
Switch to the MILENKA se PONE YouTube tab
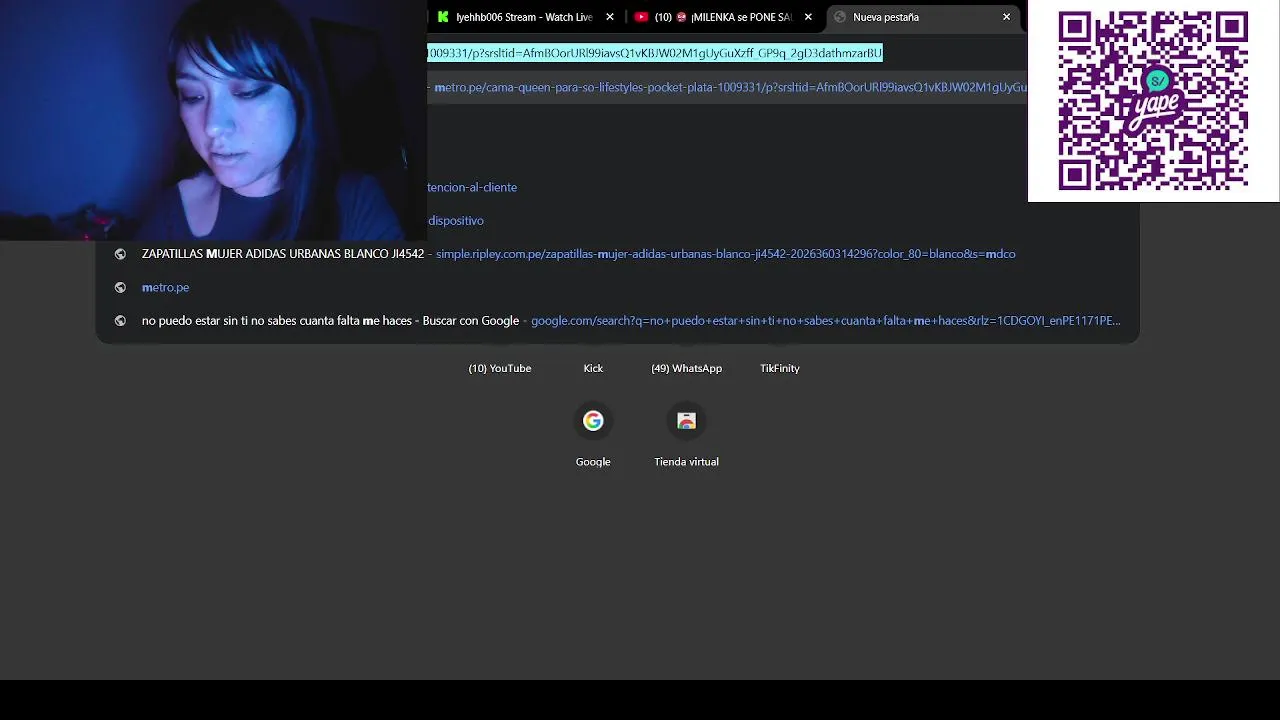tap(725, 17)
